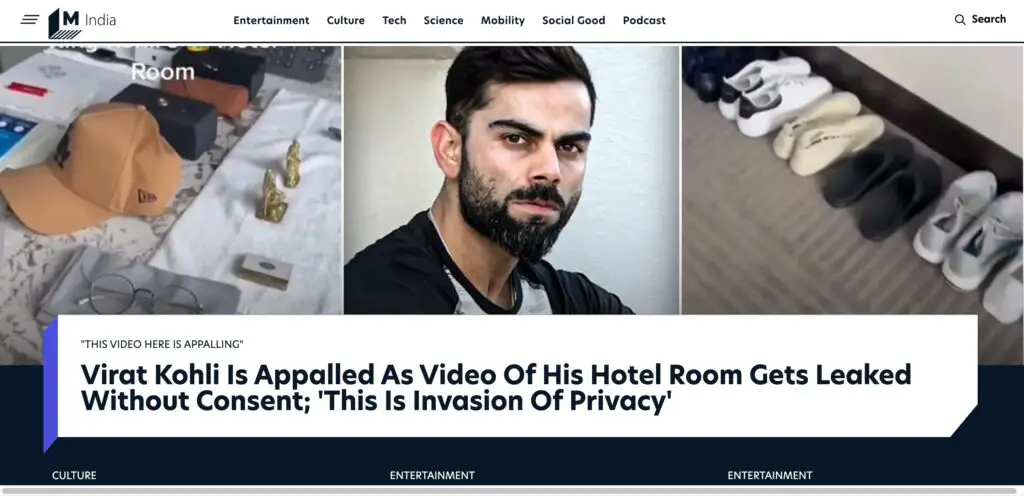Click the bearded man portrait thumbnail
The width and height of the screenshot is (1024, 496).
point(511,180)
